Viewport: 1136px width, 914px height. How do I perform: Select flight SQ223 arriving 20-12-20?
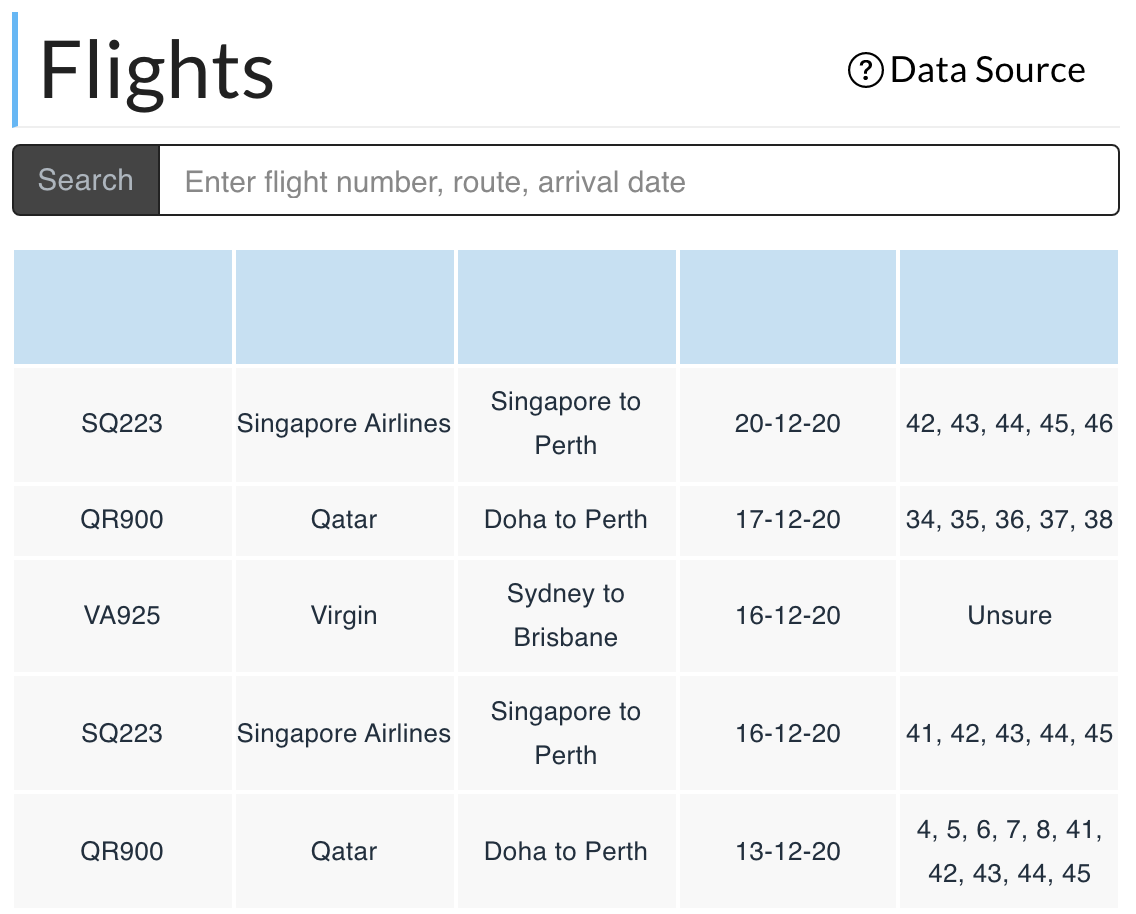tap(122, 424)
